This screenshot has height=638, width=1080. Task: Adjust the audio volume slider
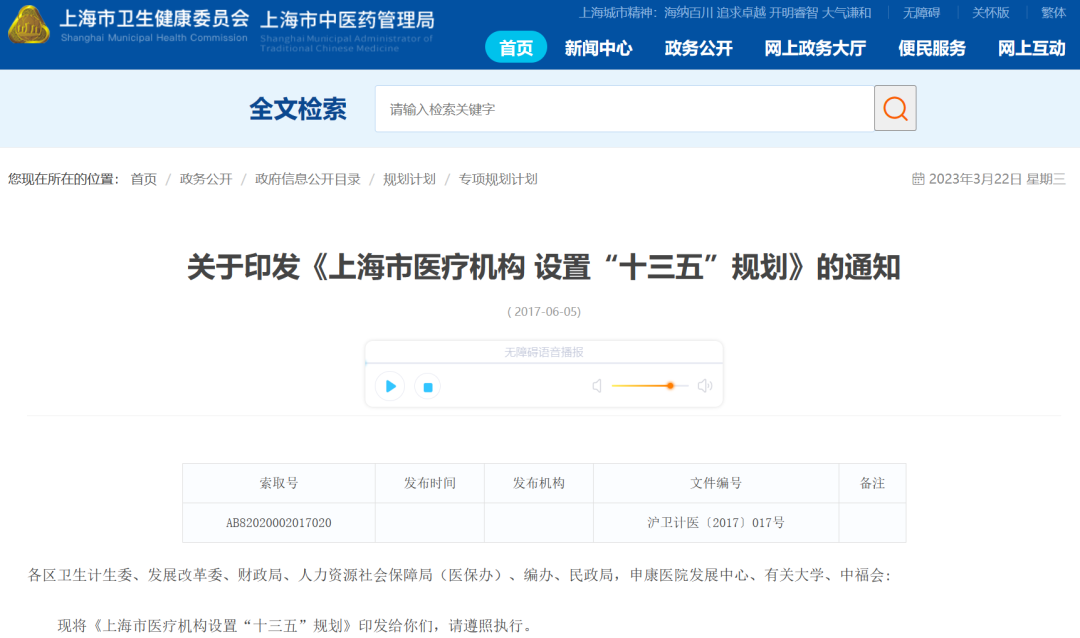tap(670, 386)
